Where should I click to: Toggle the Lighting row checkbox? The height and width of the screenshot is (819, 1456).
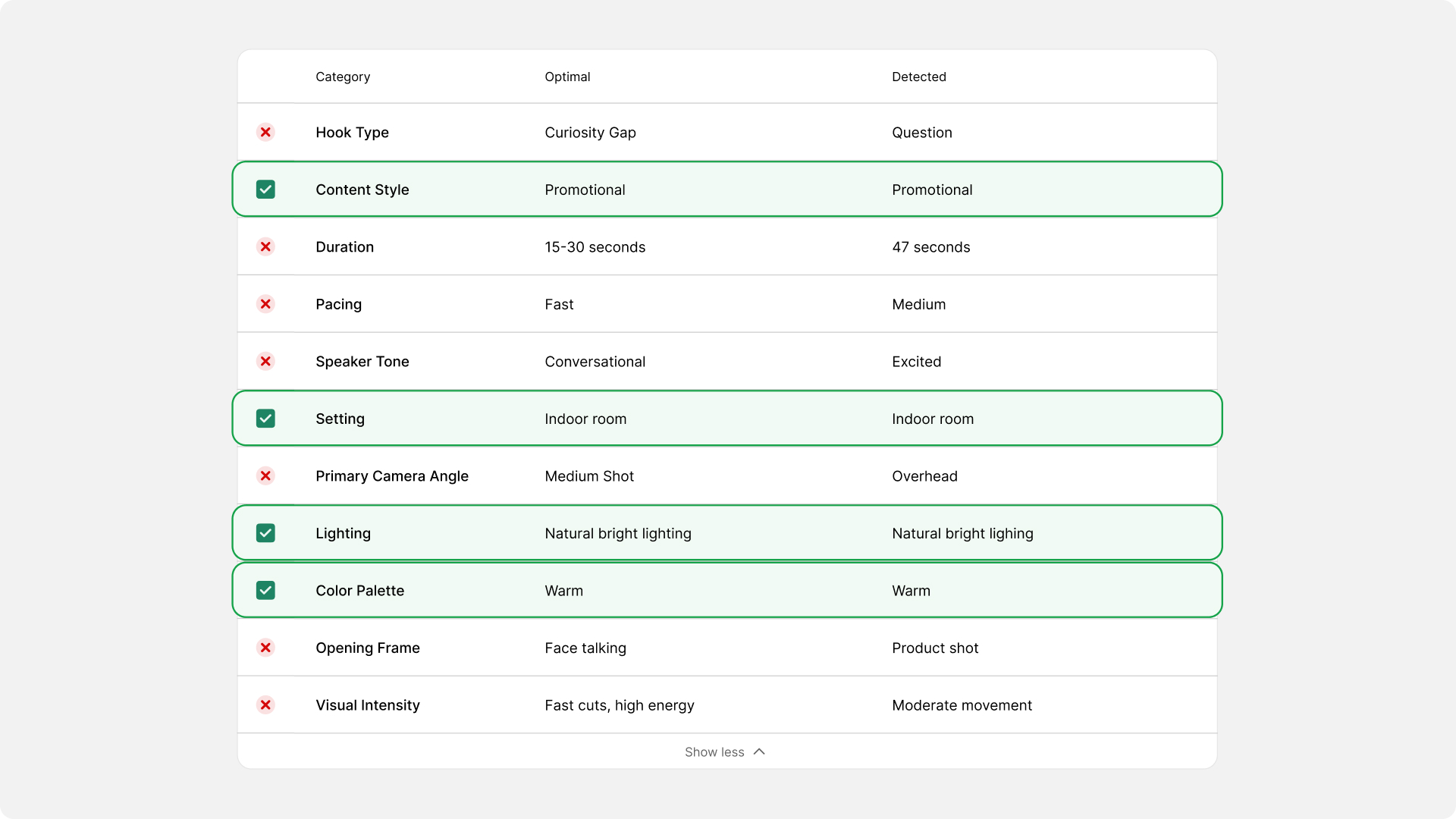pyautogui.click(x=265, y=533)
